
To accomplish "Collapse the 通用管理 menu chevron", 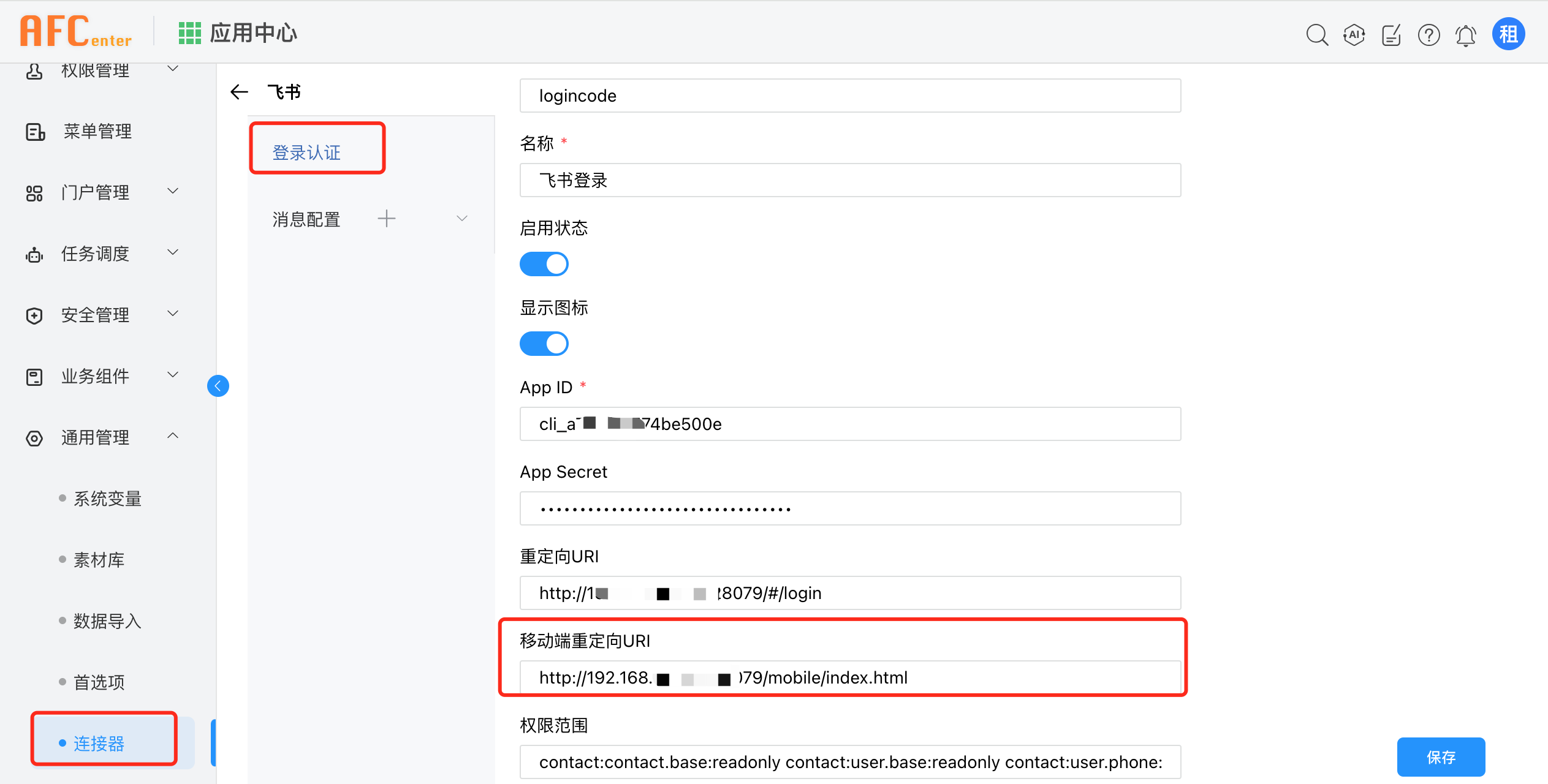I will click(173, 436).
